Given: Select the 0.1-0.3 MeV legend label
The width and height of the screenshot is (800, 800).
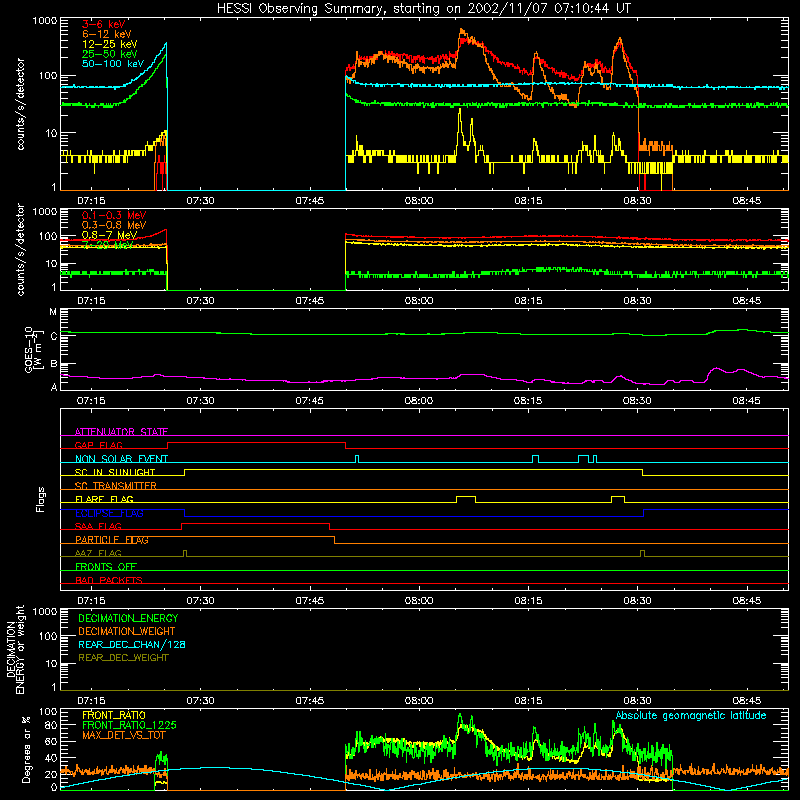Looking at the screenshot, I should (114, 215).
